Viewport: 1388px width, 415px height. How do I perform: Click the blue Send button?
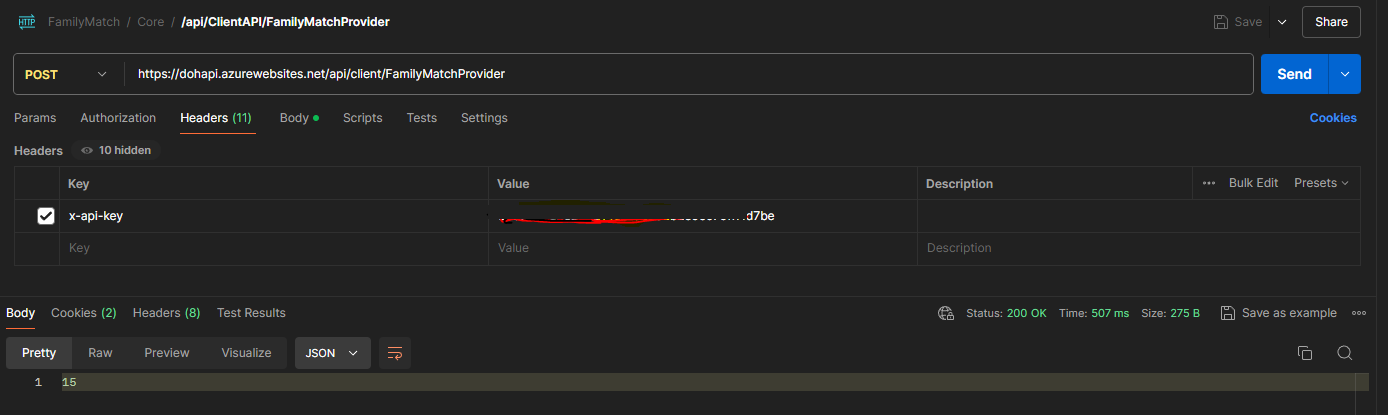[x=1294, y=74]
